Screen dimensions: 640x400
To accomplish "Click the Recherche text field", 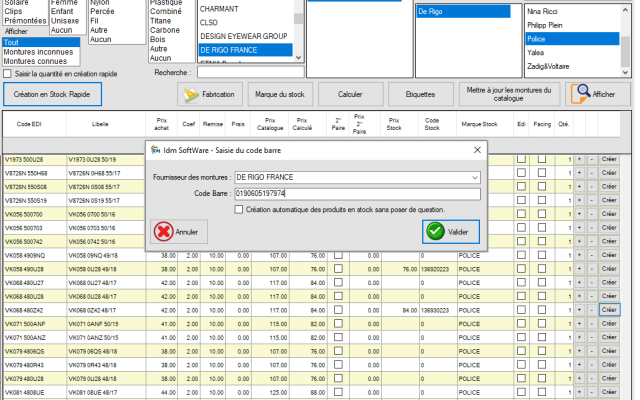I will (251, 72).
